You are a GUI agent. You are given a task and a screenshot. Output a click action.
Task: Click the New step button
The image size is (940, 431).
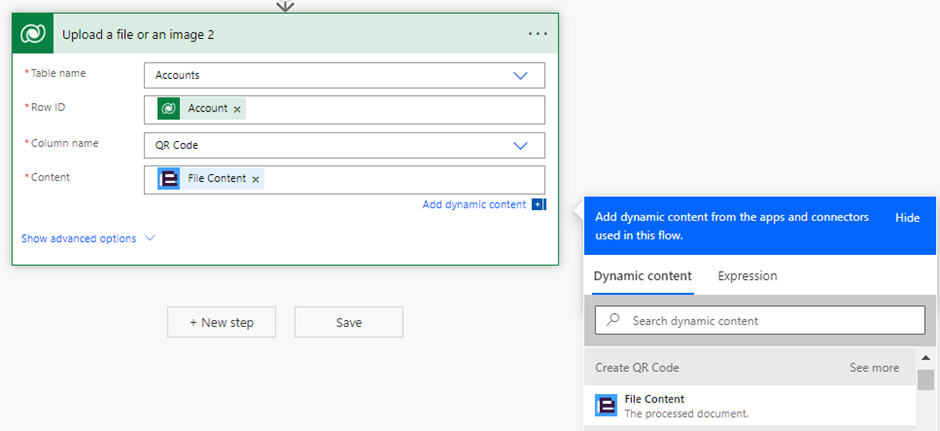[x=221, y=322]
